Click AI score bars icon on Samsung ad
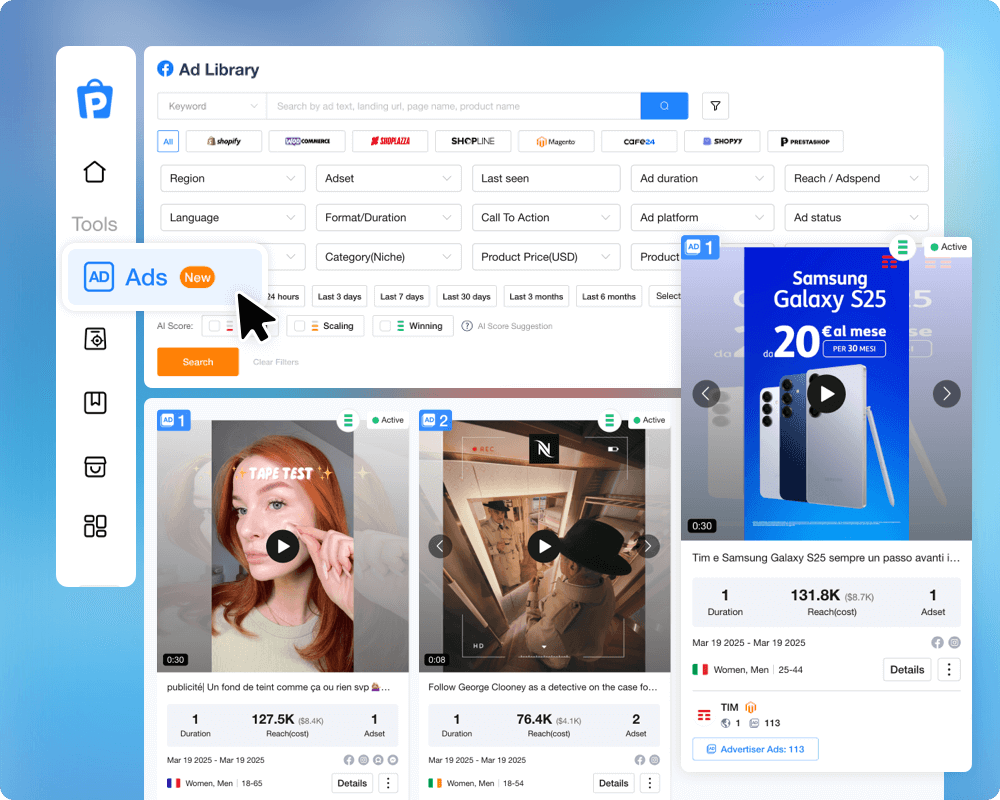This screenshot has width=1000, height=800. (x=902, y=247)
